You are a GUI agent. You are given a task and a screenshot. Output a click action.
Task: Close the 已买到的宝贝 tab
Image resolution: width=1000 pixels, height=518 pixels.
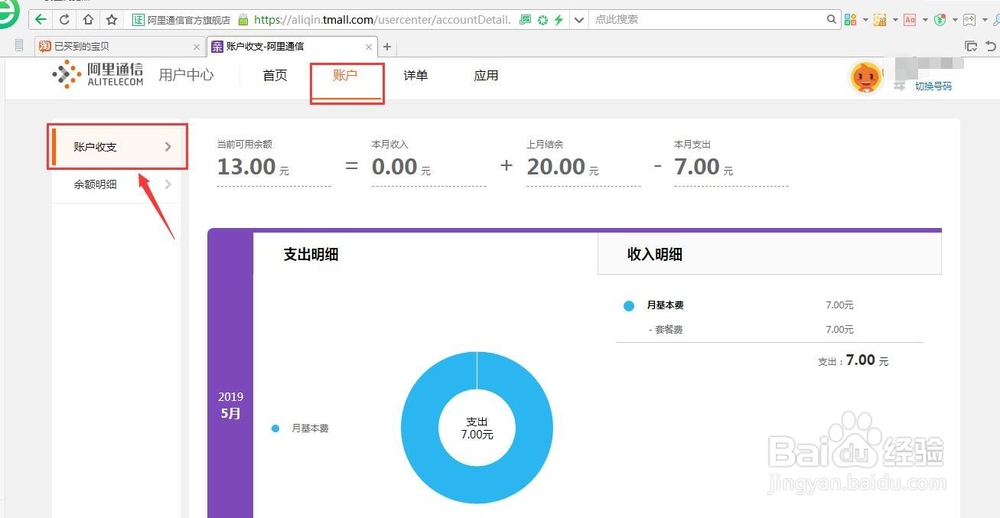pos(196,47)
